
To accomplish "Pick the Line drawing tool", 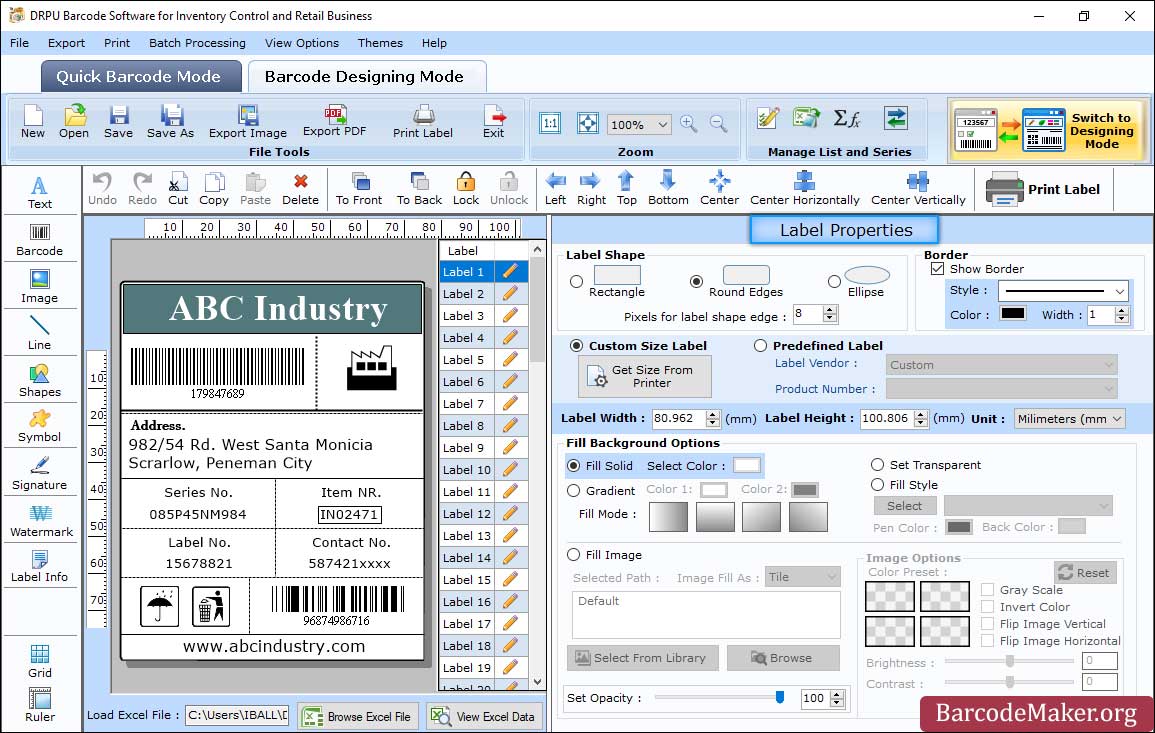I will point(40,332).
